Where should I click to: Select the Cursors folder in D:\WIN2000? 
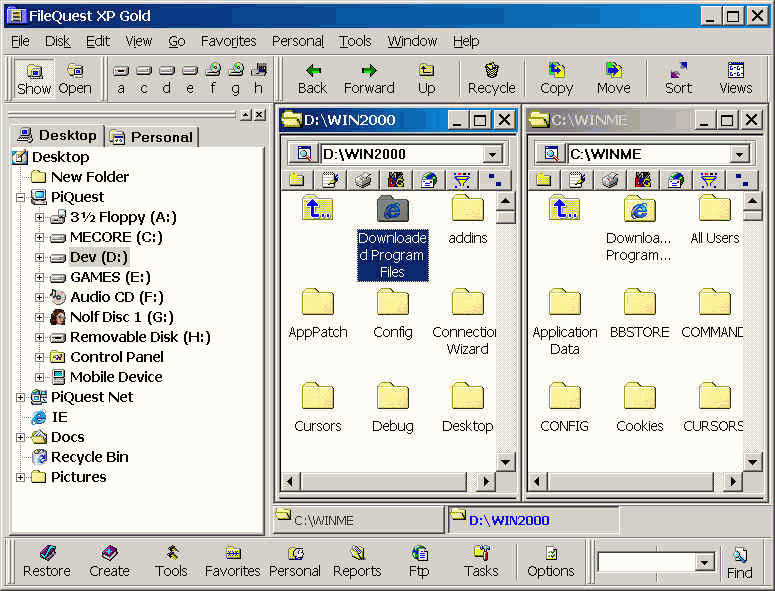click(318, 408)
